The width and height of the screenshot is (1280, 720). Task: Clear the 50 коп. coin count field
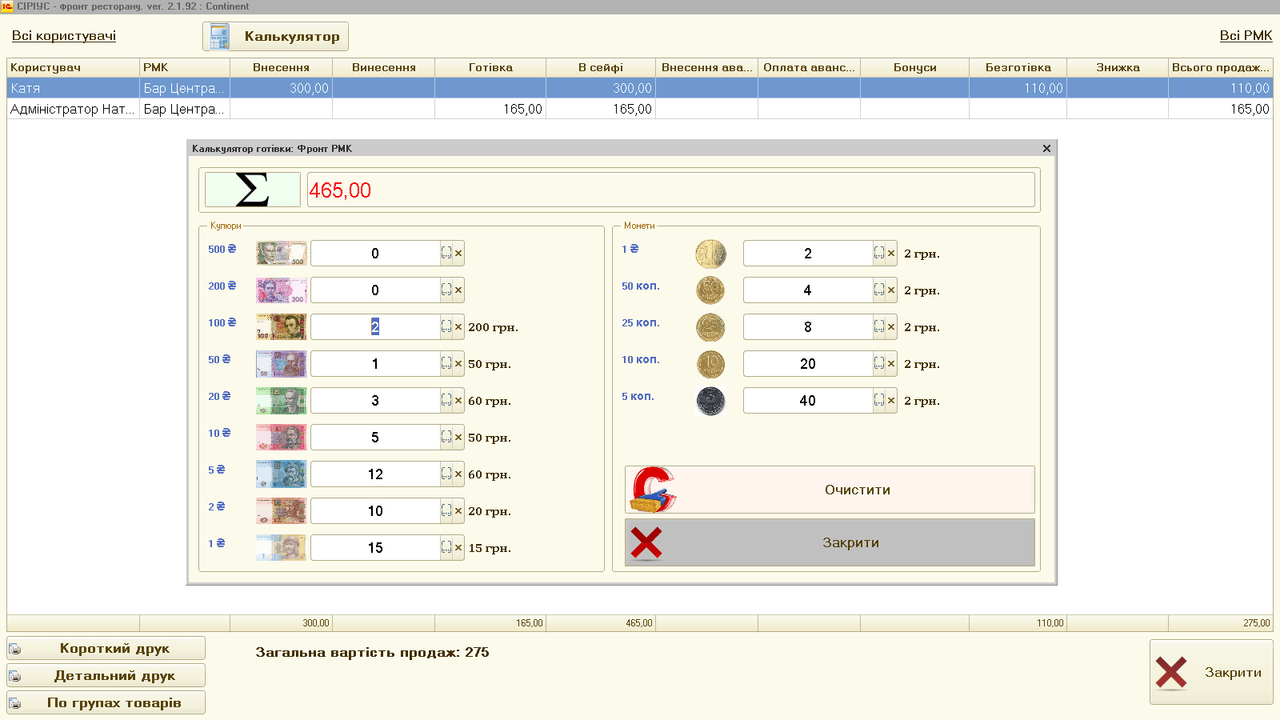(891, 291)
